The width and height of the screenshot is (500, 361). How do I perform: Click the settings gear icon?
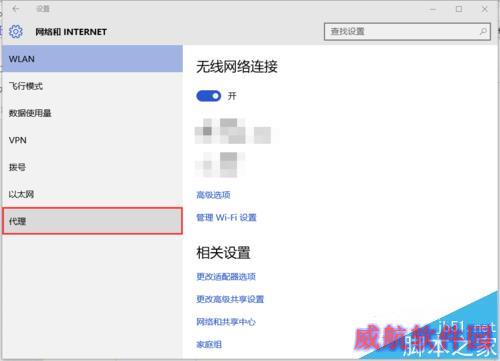pyautogui.click(x=16, y=32)
